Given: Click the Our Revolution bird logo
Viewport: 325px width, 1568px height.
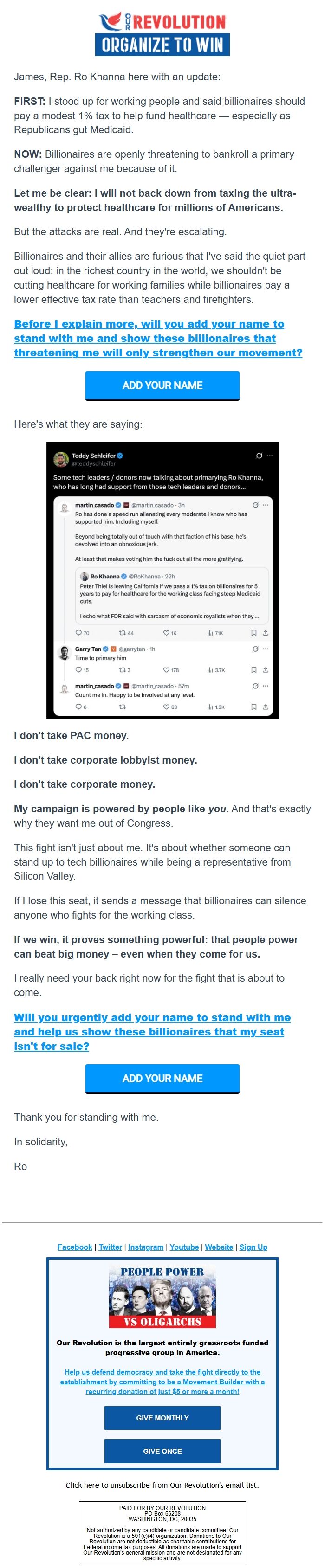Looking at the screenshot, I should pos(110,22).
